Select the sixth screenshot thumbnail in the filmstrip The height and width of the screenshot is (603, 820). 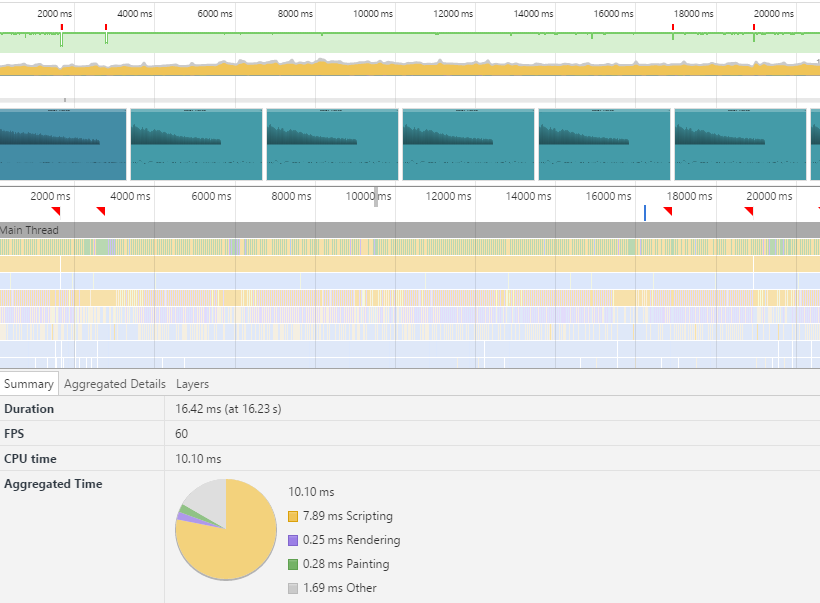point(740,144)
